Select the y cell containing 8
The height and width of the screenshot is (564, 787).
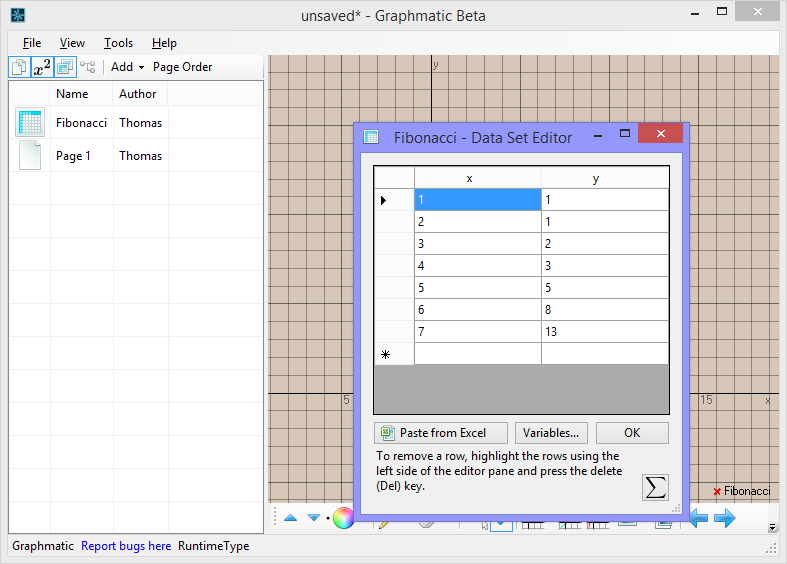pyautogui.click(x=605, y=310)
